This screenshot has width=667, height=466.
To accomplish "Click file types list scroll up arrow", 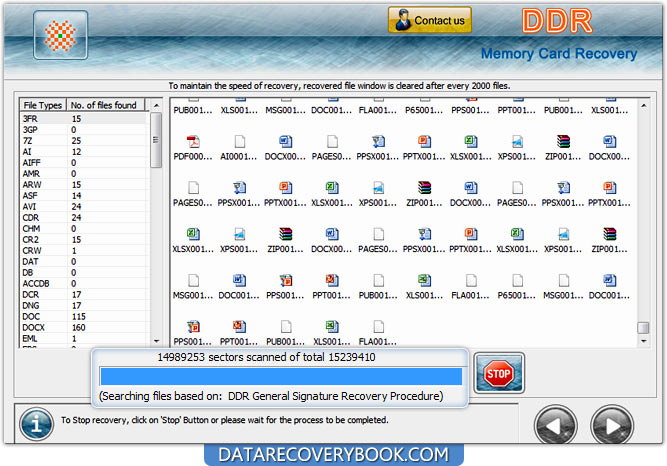I will 156,105.
